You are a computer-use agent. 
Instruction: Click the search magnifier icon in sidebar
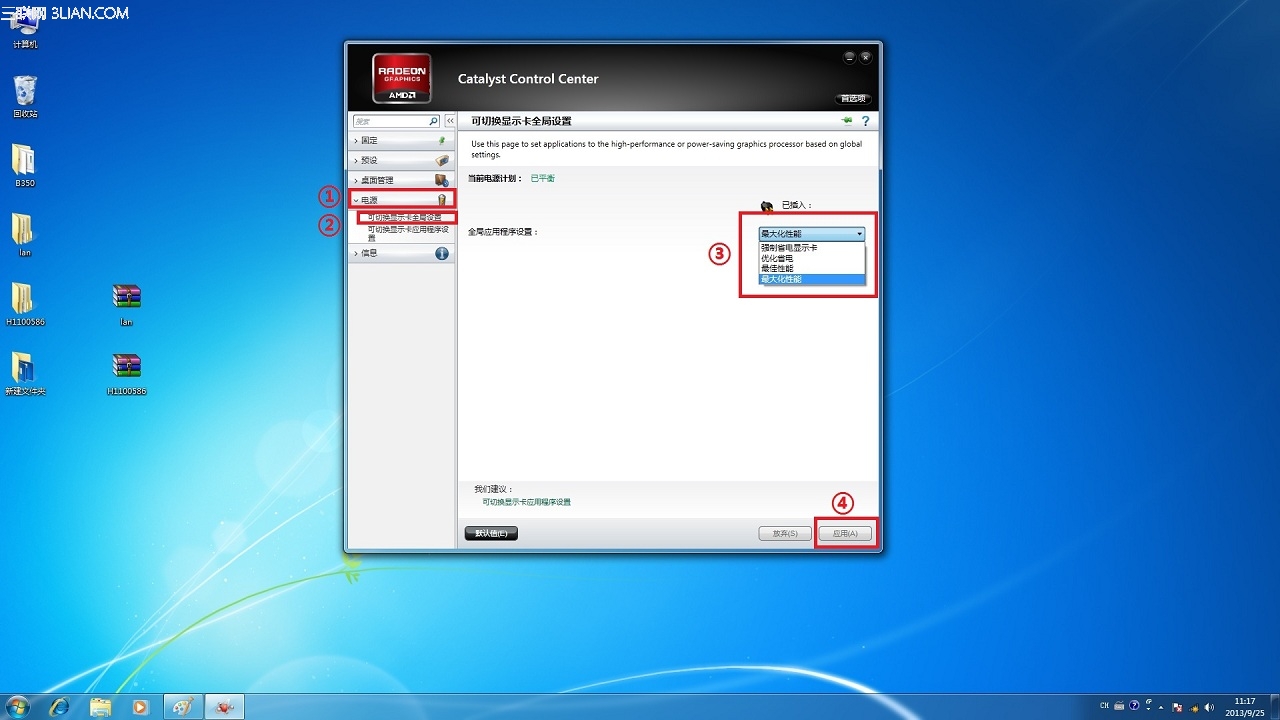point(434,121)
